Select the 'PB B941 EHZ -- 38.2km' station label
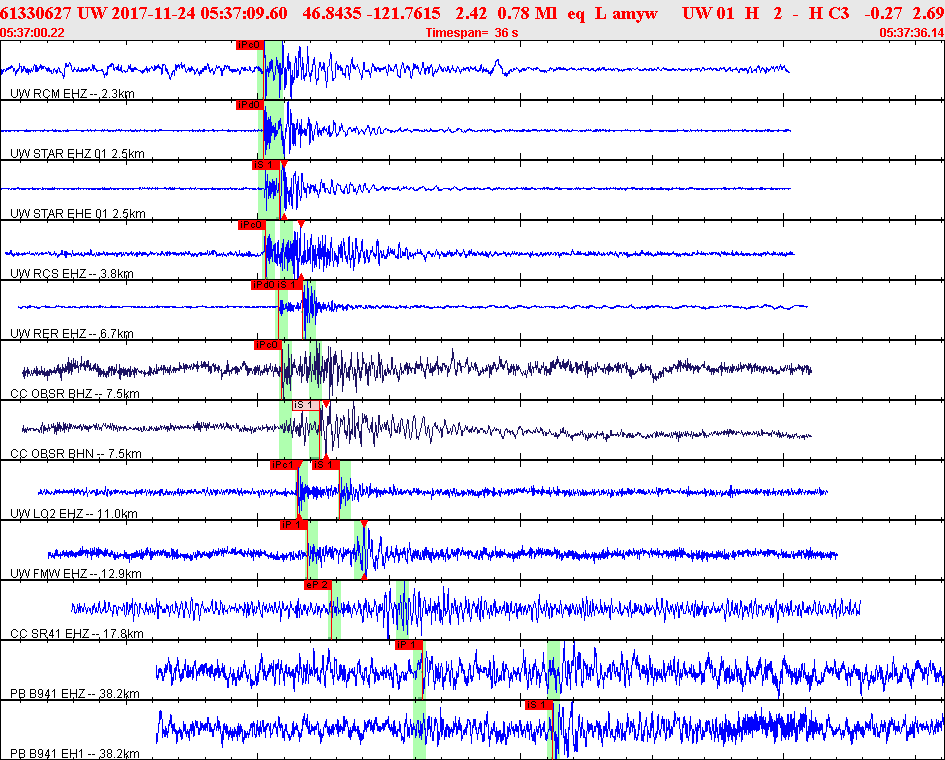The height and width of the screenshot is (760, 945). click(x=75, y=694)
